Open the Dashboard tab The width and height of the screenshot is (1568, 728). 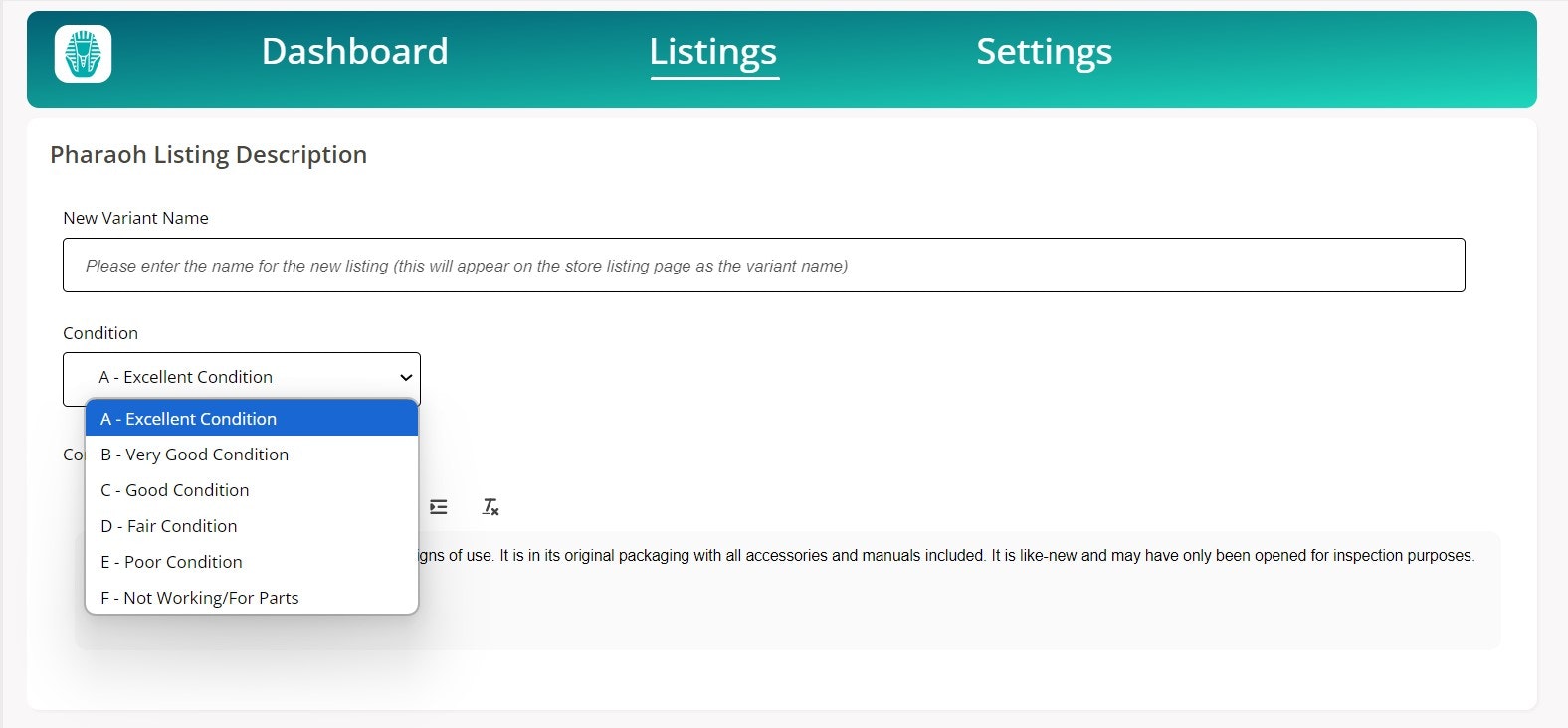point(354,52)
